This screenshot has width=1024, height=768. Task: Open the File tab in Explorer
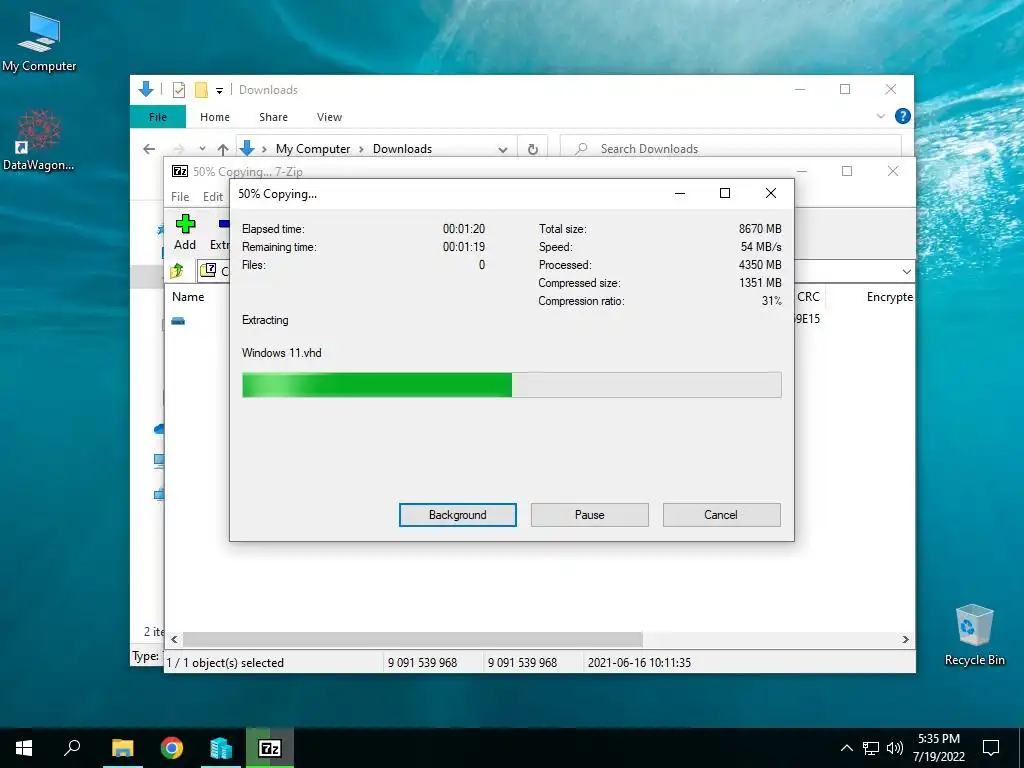pos(158,117)
